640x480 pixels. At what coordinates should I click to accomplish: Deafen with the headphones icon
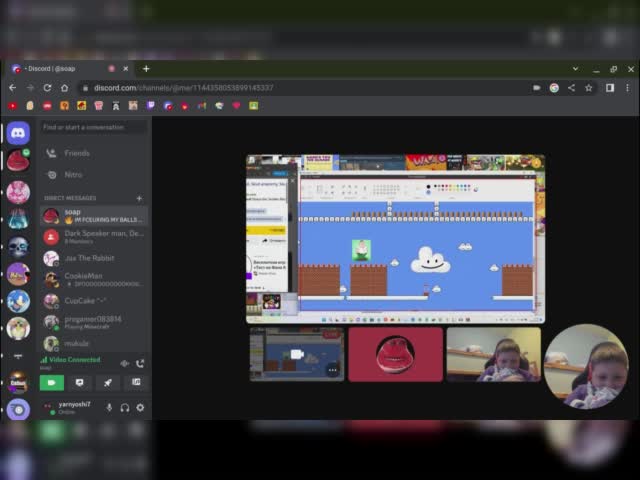(125, 407)
